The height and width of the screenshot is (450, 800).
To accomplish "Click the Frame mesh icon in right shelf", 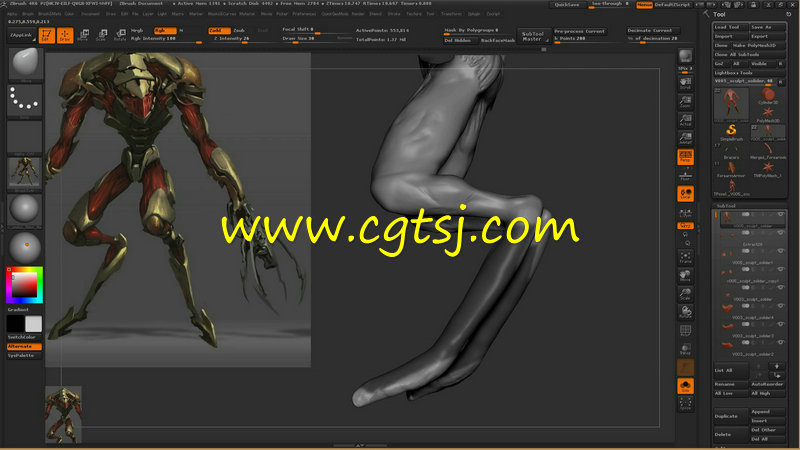I will tap(685, 257).
